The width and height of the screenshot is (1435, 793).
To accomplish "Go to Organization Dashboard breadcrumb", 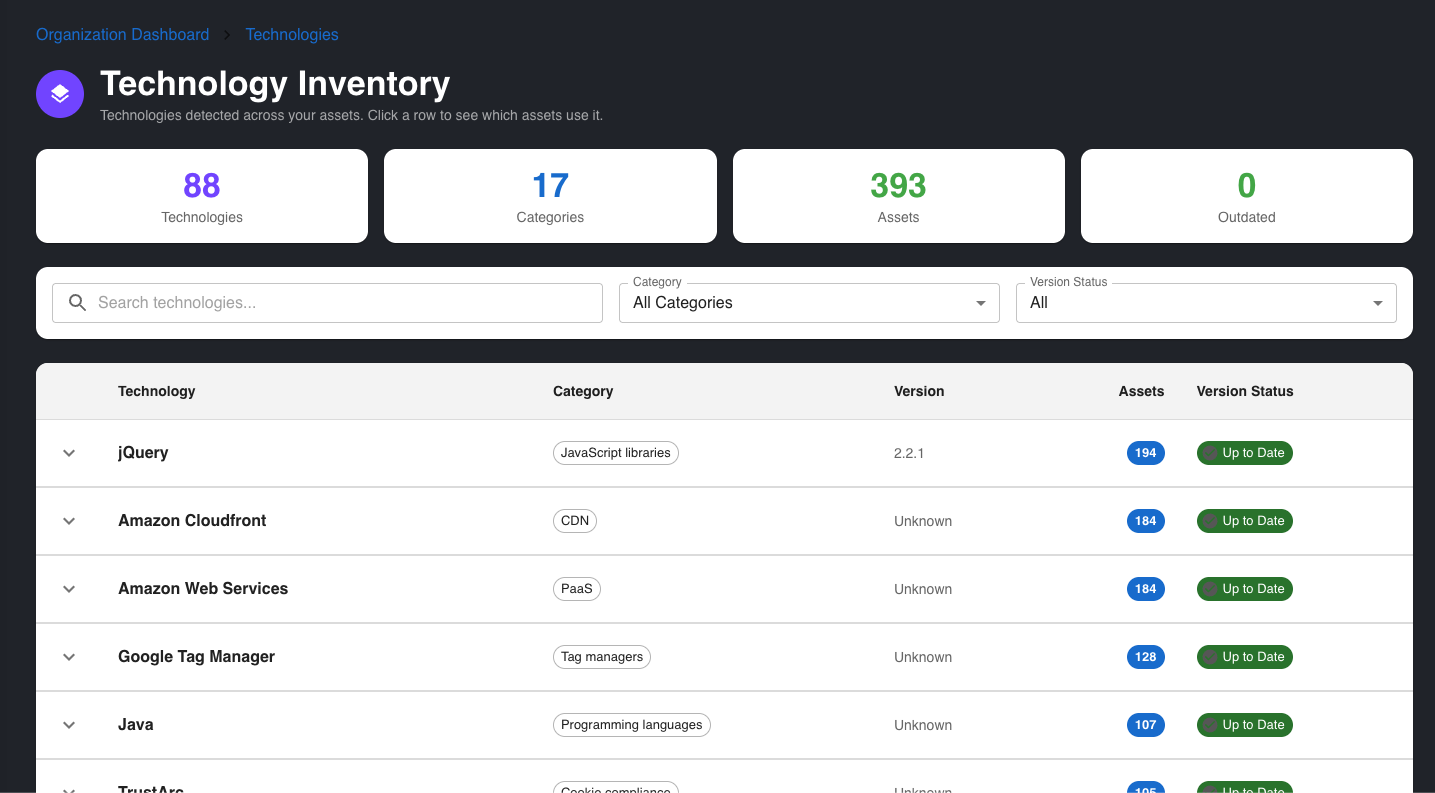I will point(122,34).
